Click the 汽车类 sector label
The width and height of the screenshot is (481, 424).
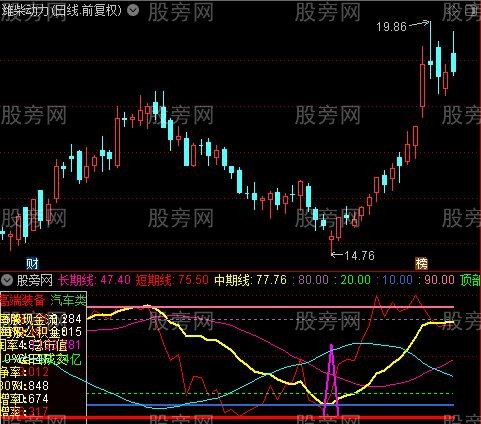(68, 301)
